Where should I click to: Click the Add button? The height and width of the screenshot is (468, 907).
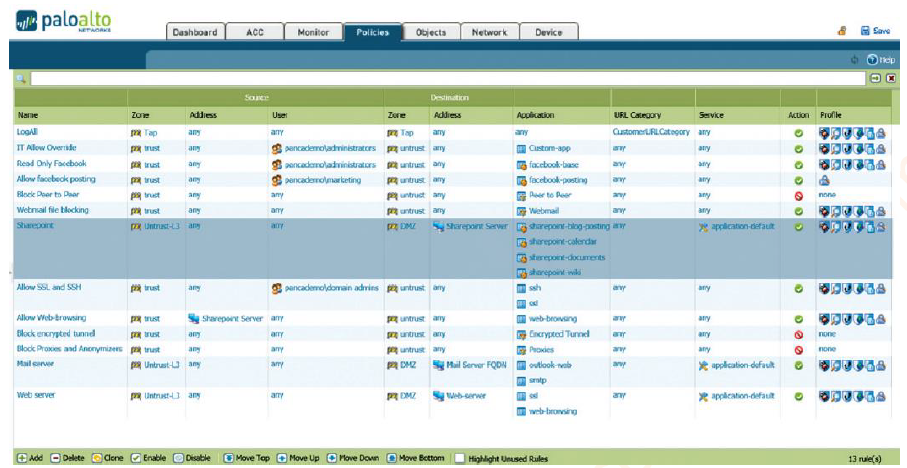[30, 458]
